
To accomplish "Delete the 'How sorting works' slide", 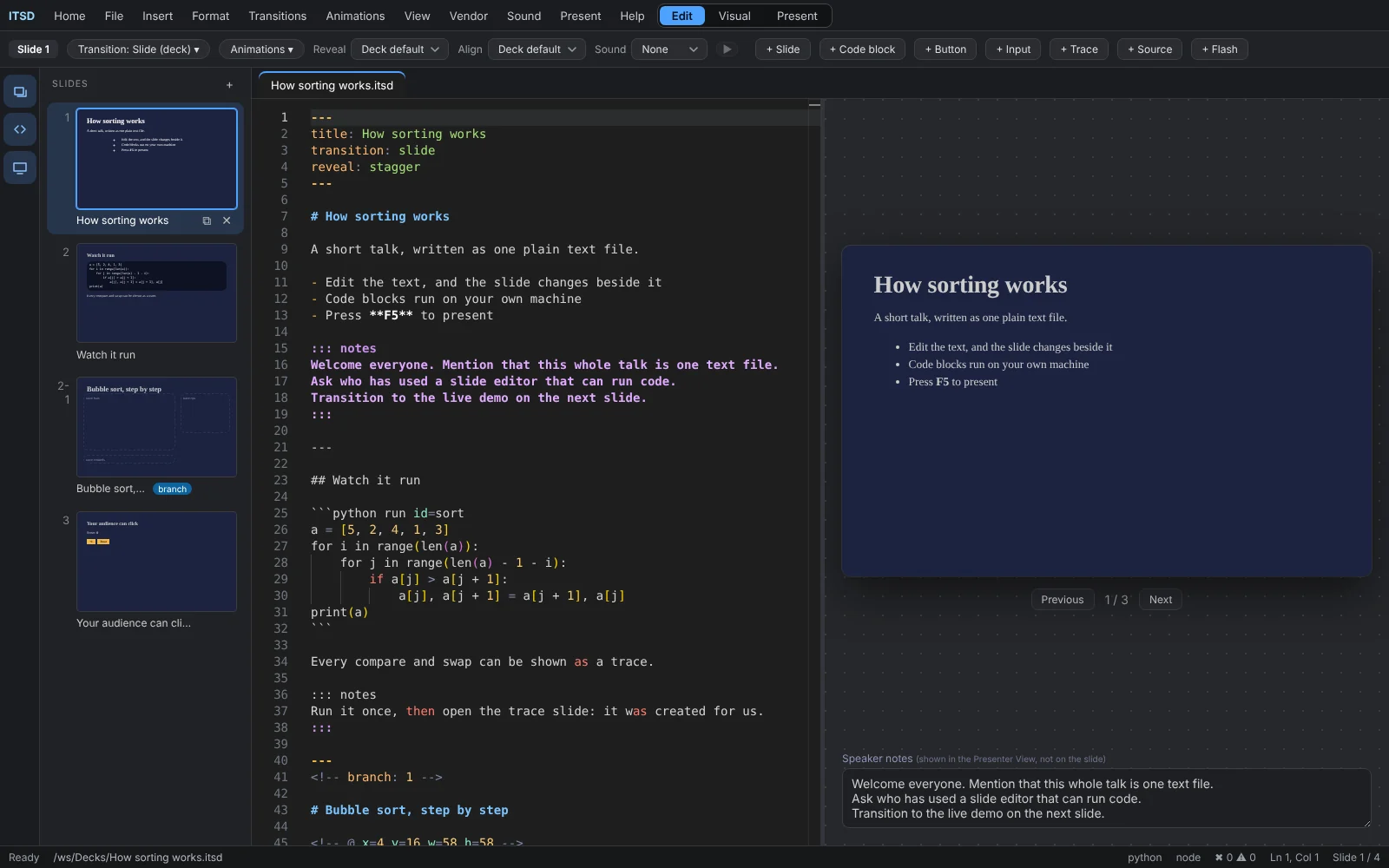I will click(227, 220).
